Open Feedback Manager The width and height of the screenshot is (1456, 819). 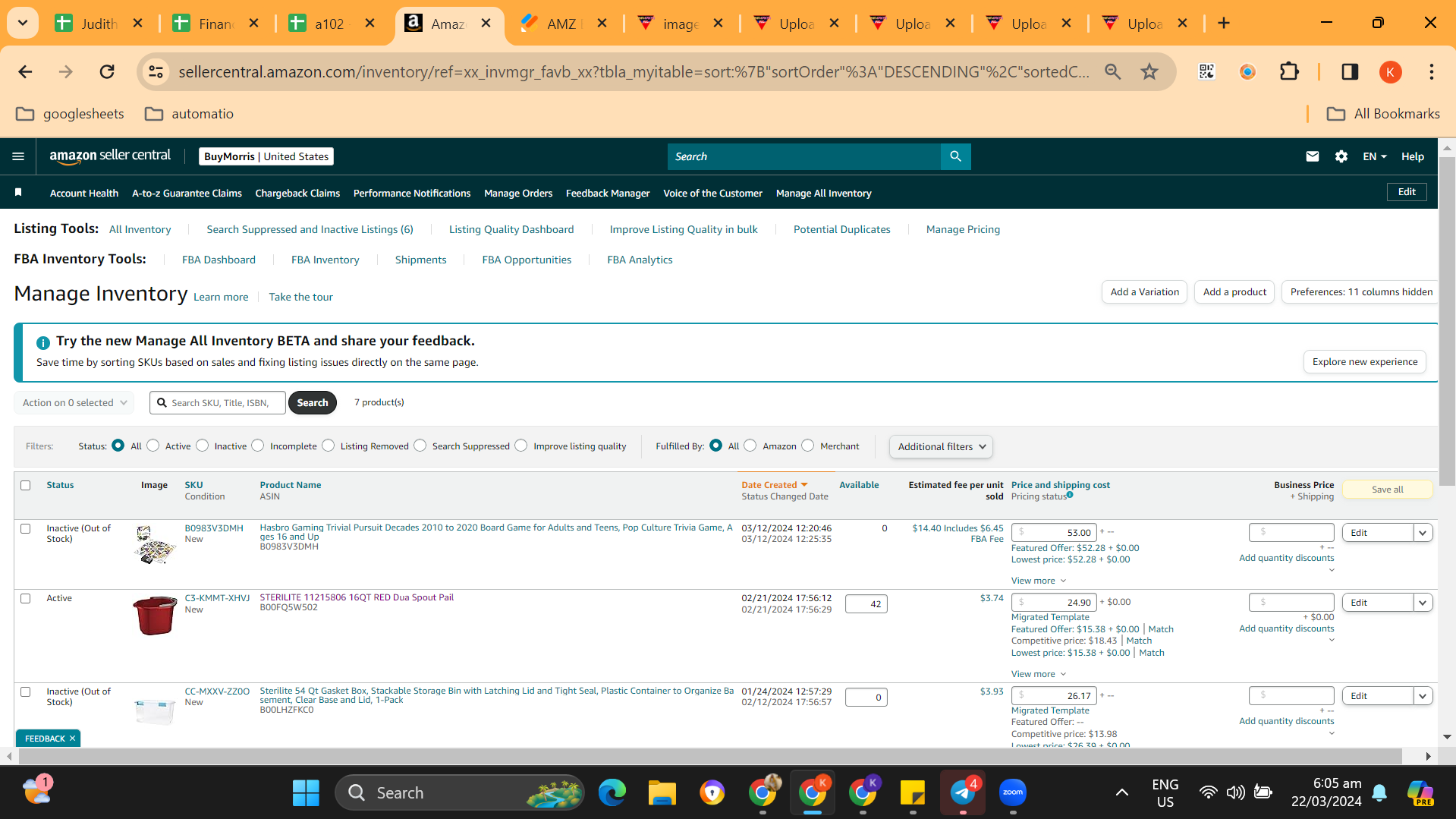608,194
